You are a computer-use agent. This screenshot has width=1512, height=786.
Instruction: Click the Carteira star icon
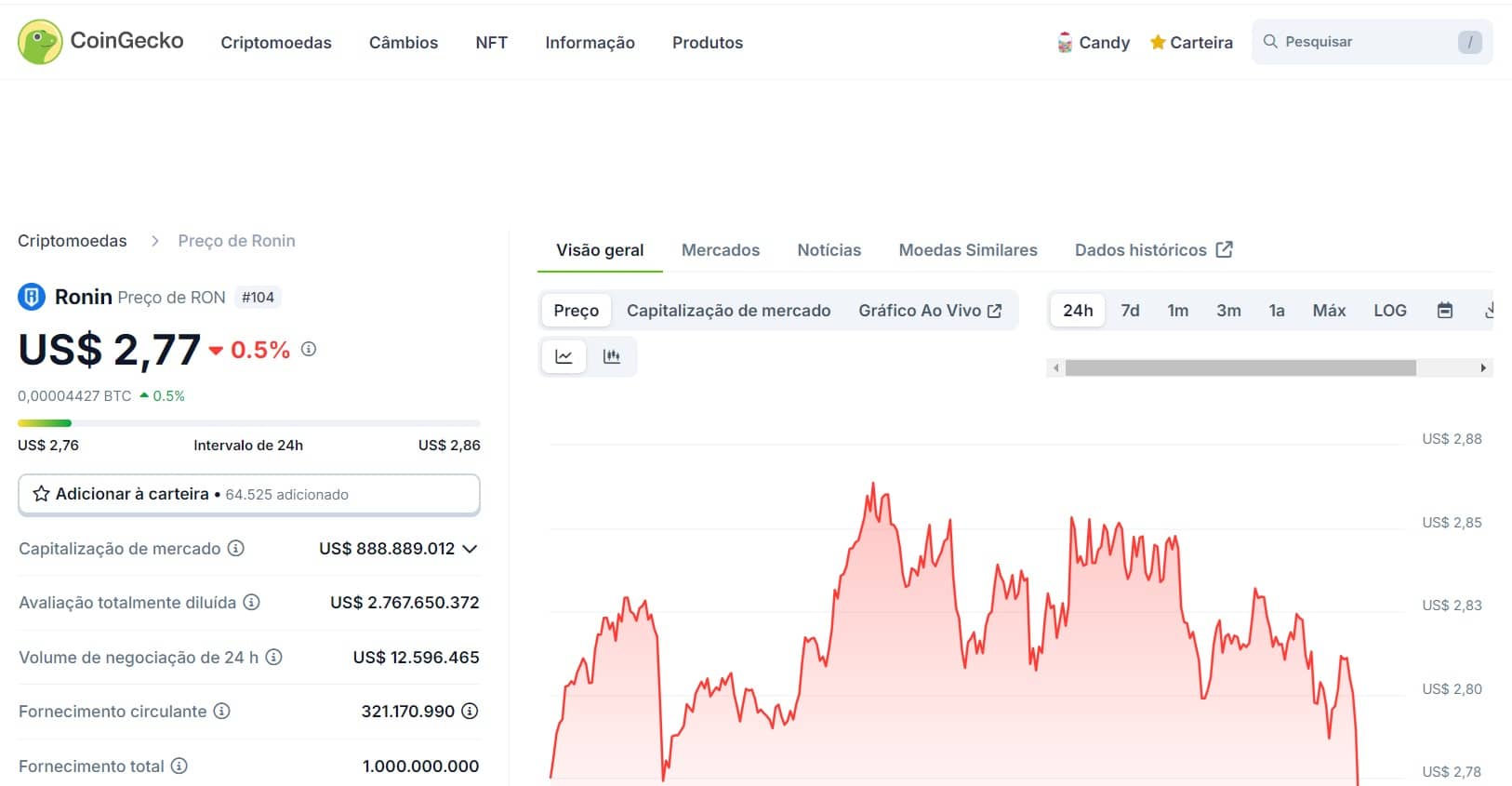point(1158,42)
